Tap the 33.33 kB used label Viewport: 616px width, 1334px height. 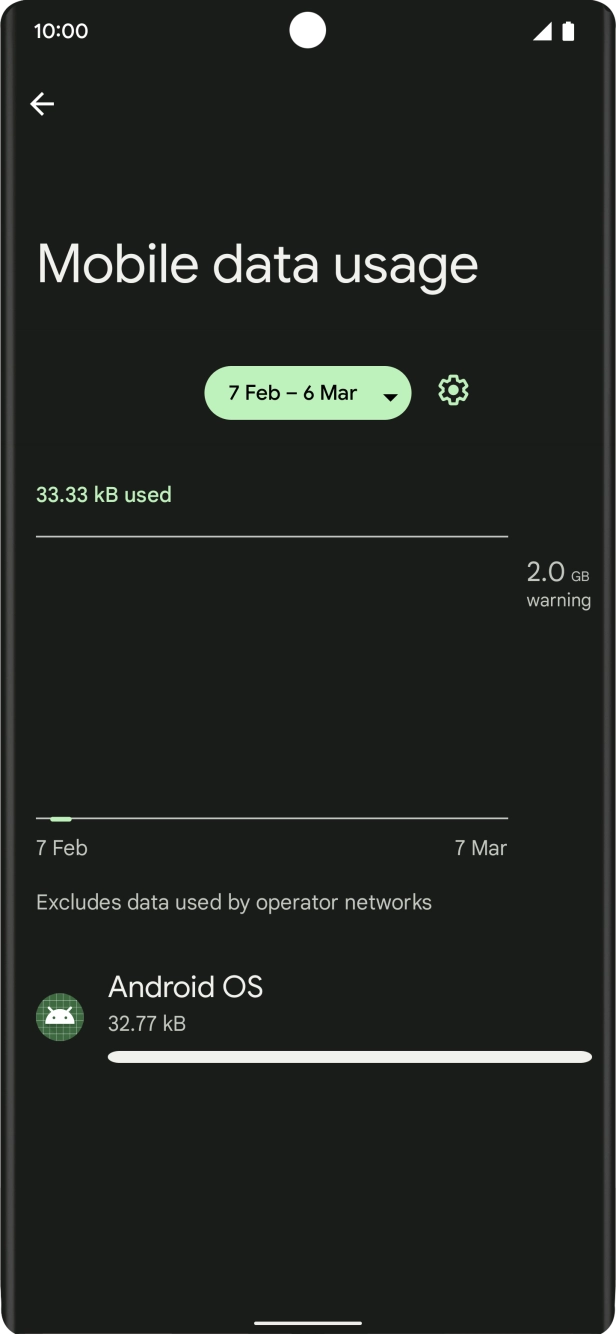(x=103, y=494)
